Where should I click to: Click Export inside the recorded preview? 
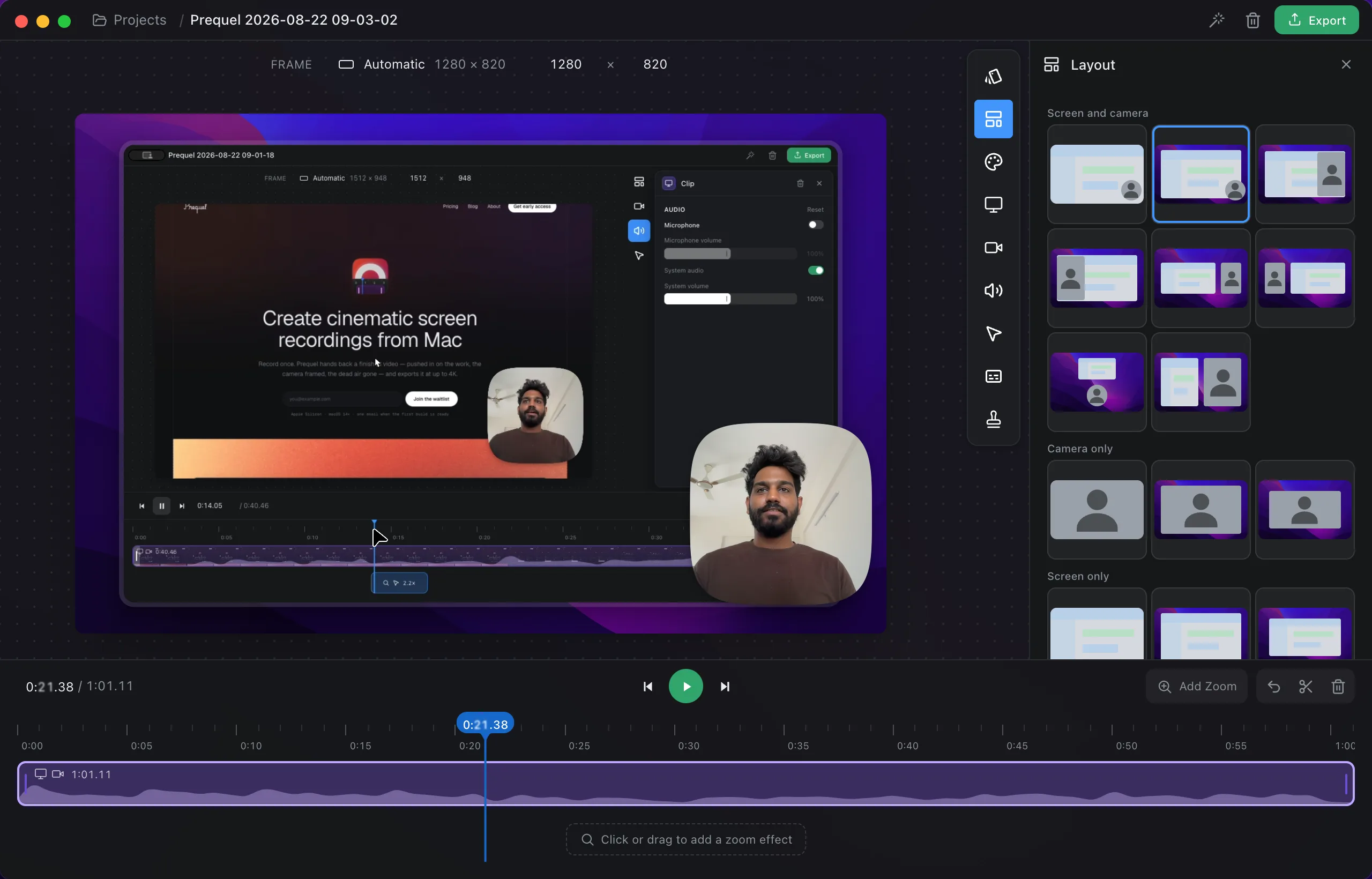809,155
